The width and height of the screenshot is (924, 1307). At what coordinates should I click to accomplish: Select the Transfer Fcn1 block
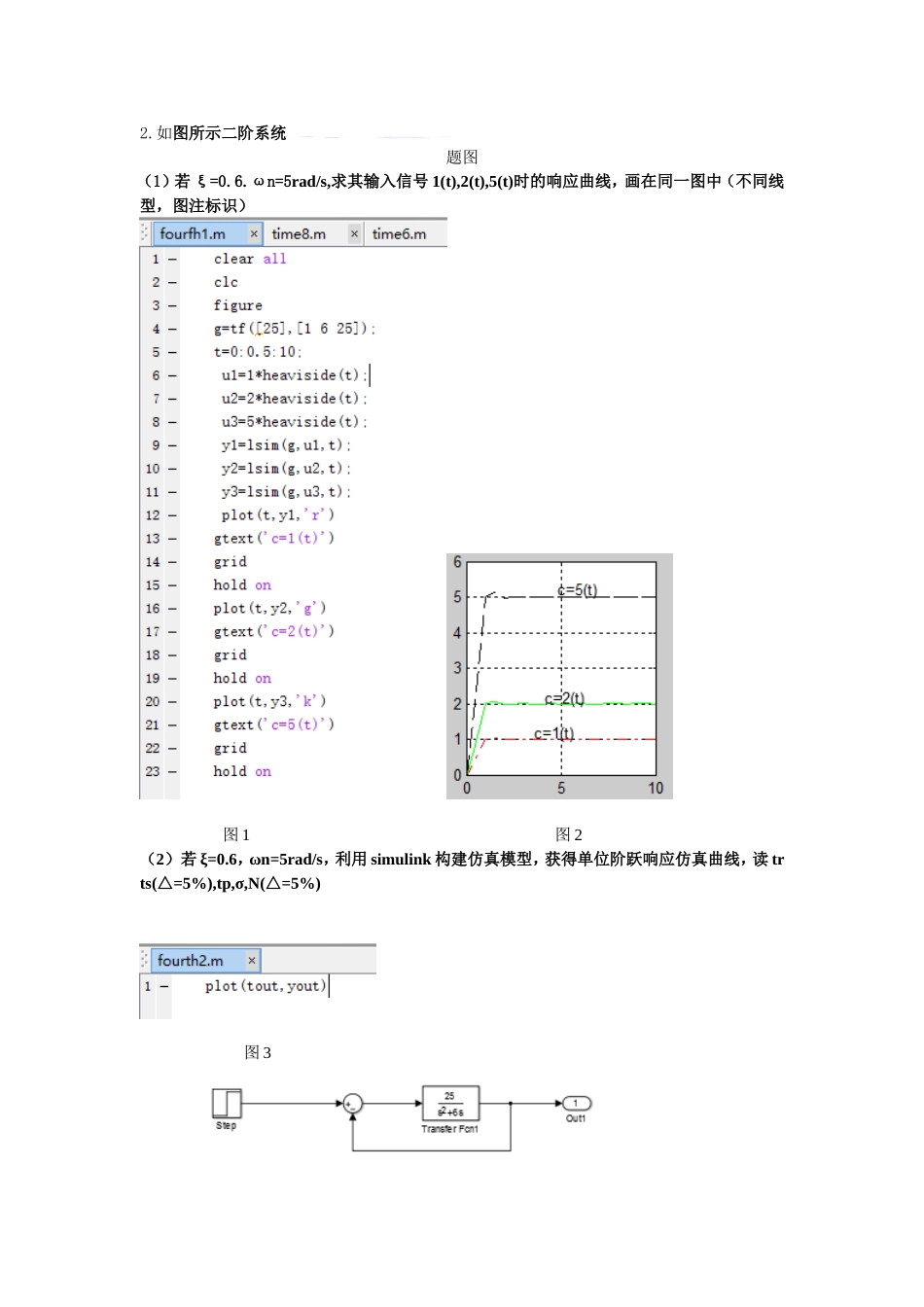[x=450, y=1103]
